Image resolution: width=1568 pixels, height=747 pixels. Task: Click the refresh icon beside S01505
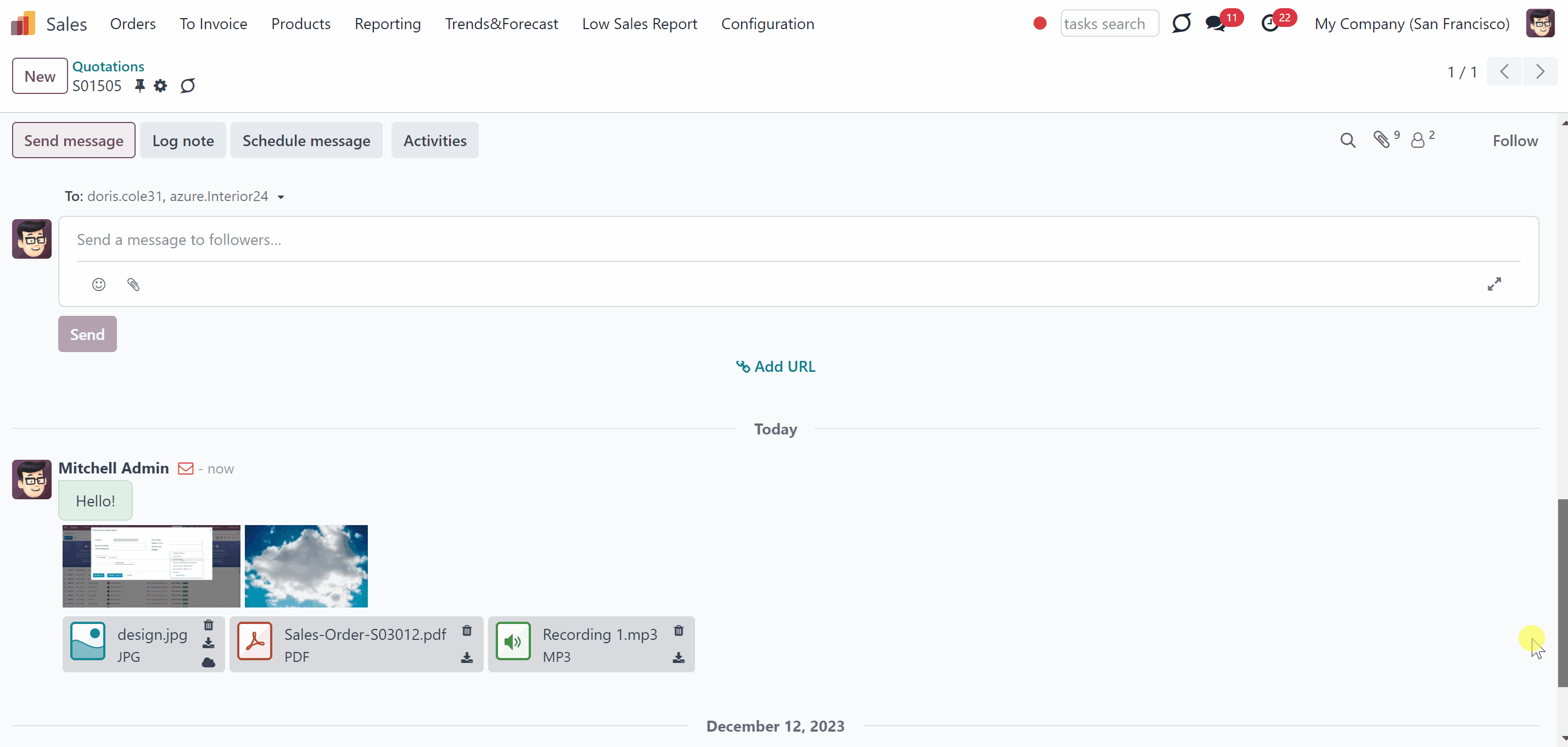(187, 86)
